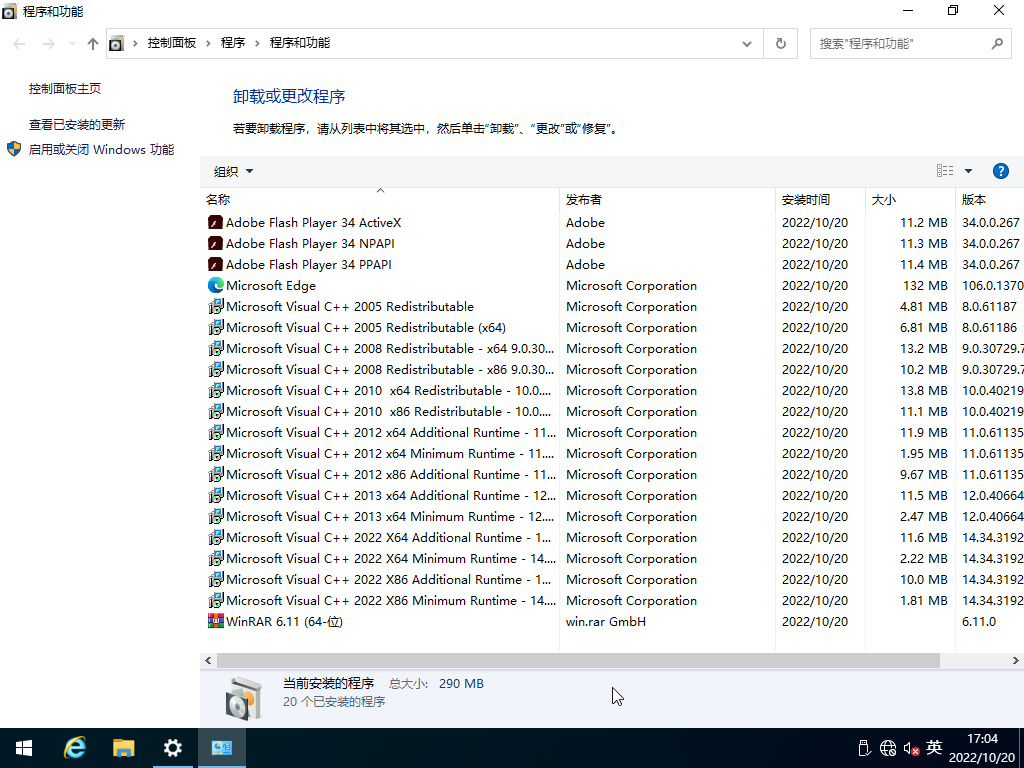This screenshot has height=768, width=1024.
Task: Expand the chevron after 程序 in breadcrumb
Action: click(x=257, y=43)
